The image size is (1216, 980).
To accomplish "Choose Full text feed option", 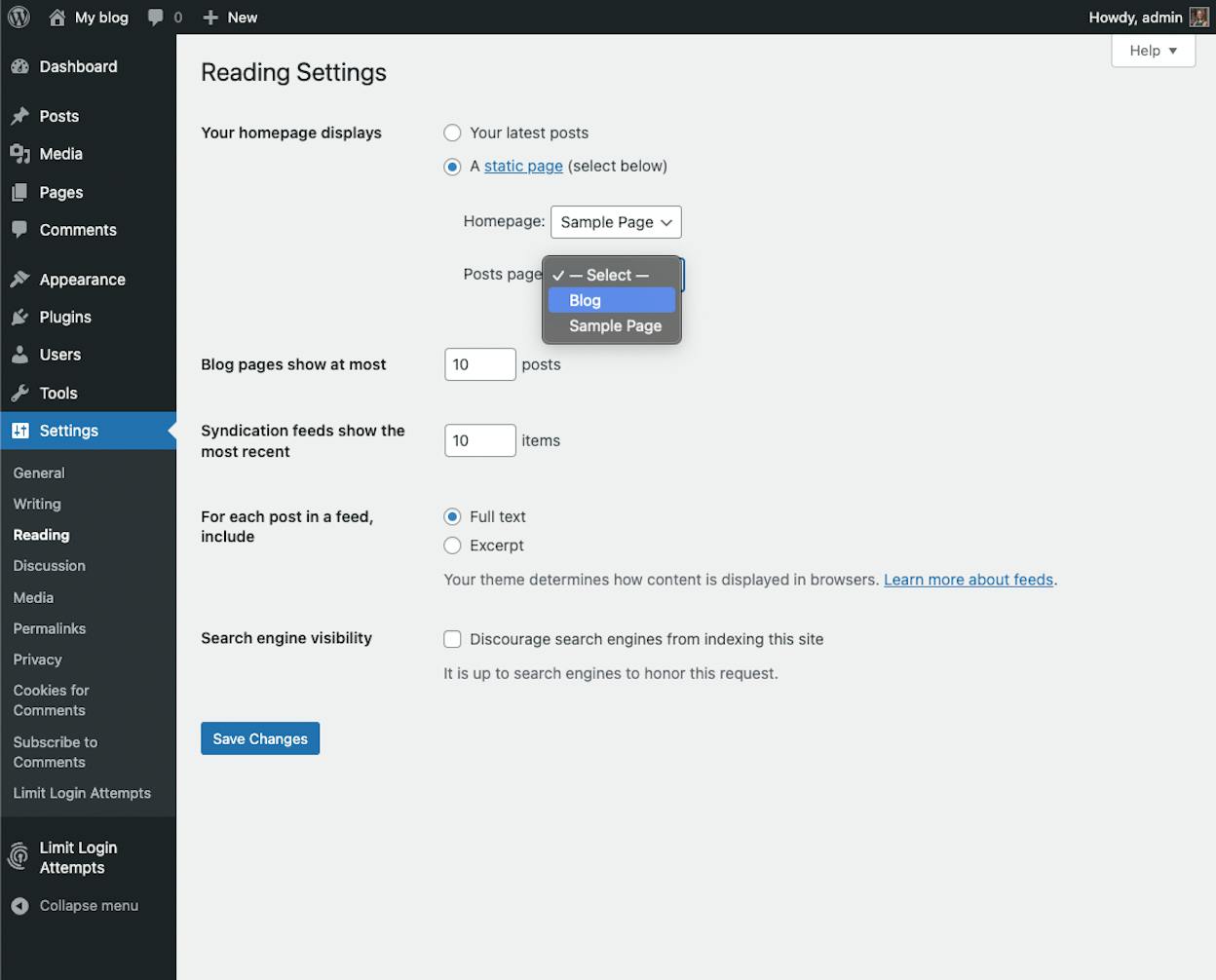I will pos(452,516).
